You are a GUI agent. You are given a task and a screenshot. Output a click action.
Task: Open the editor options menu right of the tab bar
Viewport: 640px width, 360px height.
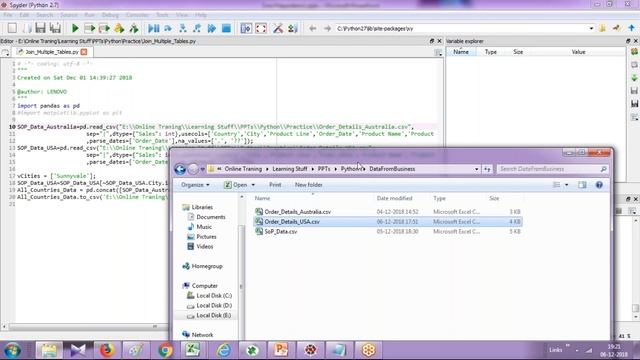pyautogui.click(x=438, y=52)
